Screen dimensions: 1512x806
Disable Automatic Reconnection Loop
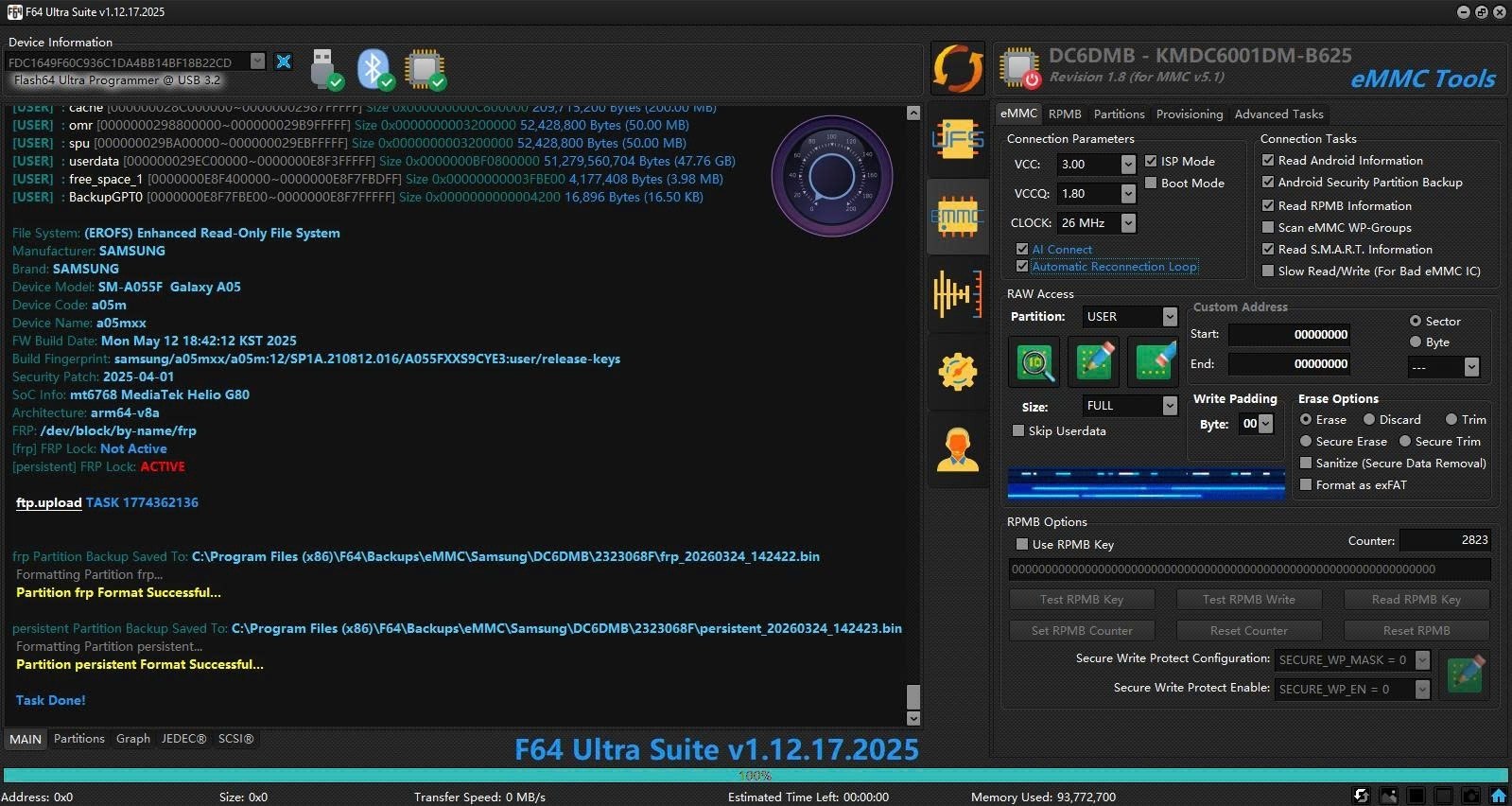pos(1022,267)
